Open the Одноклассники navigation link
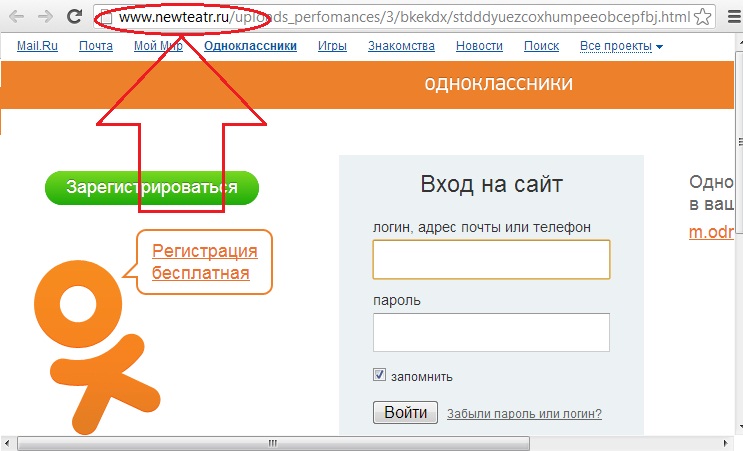 coord(250,46)
